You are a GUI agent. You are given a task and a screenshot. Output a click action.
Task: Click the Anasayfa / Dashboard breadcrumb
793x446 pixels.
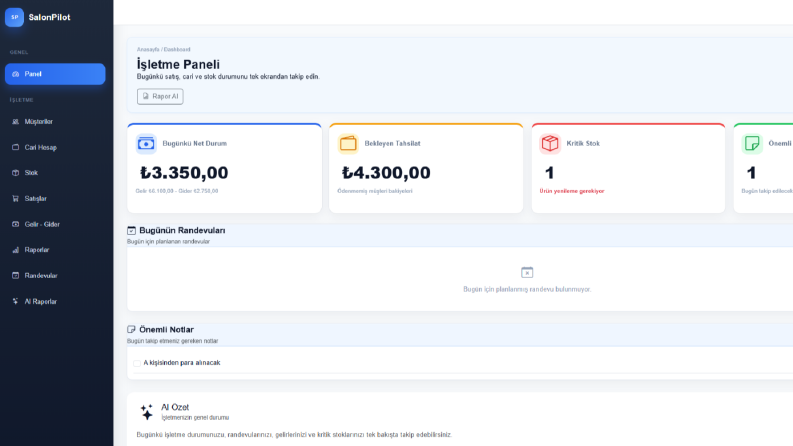click(x=163, y=50)
